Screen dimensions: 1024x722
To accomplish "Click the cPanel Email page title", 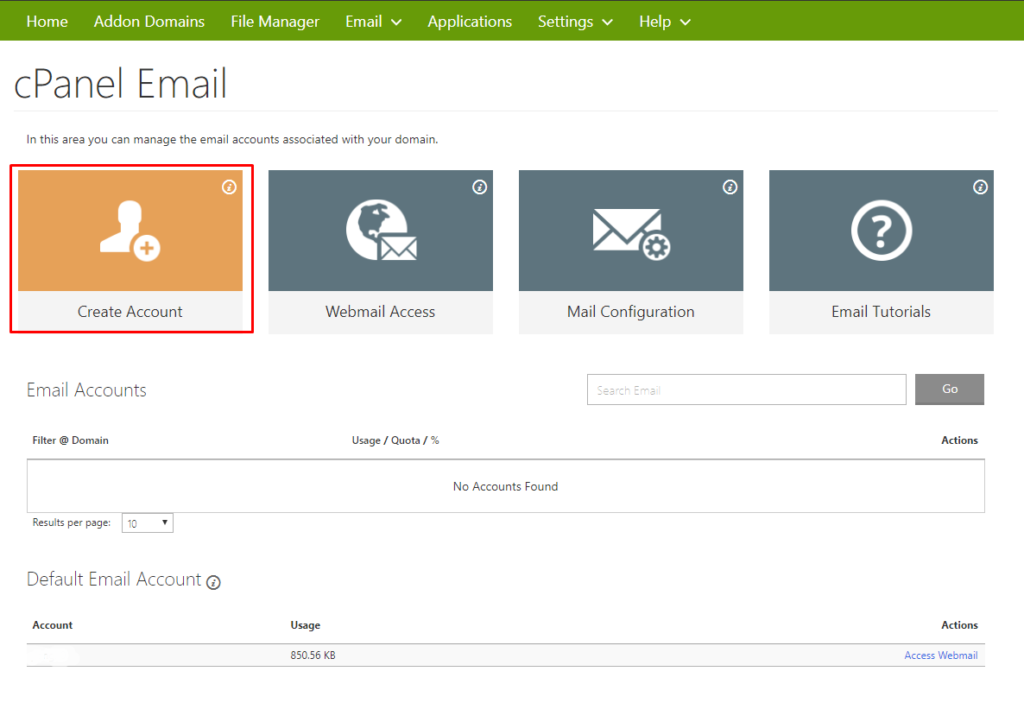I will coord(120,84).
